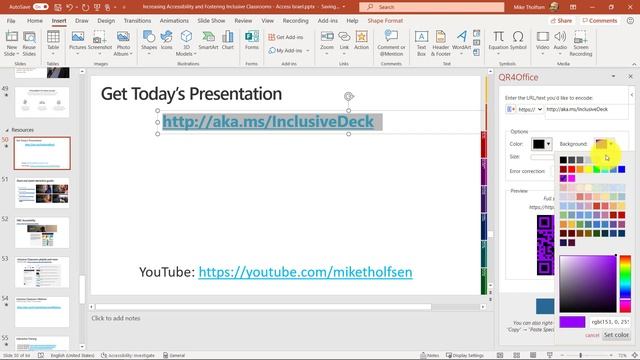This screenshot has width=640, height=360.
Task: Open the Animations tab
Action: click(x=174, y=20)
